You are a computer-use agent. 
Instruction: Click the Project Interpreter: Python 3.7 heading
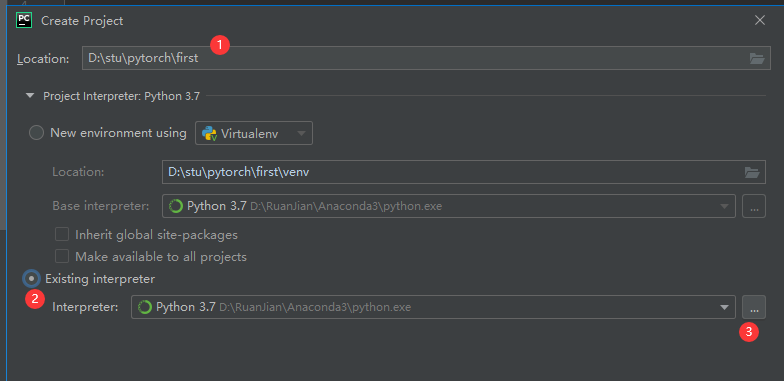[122, 96]
